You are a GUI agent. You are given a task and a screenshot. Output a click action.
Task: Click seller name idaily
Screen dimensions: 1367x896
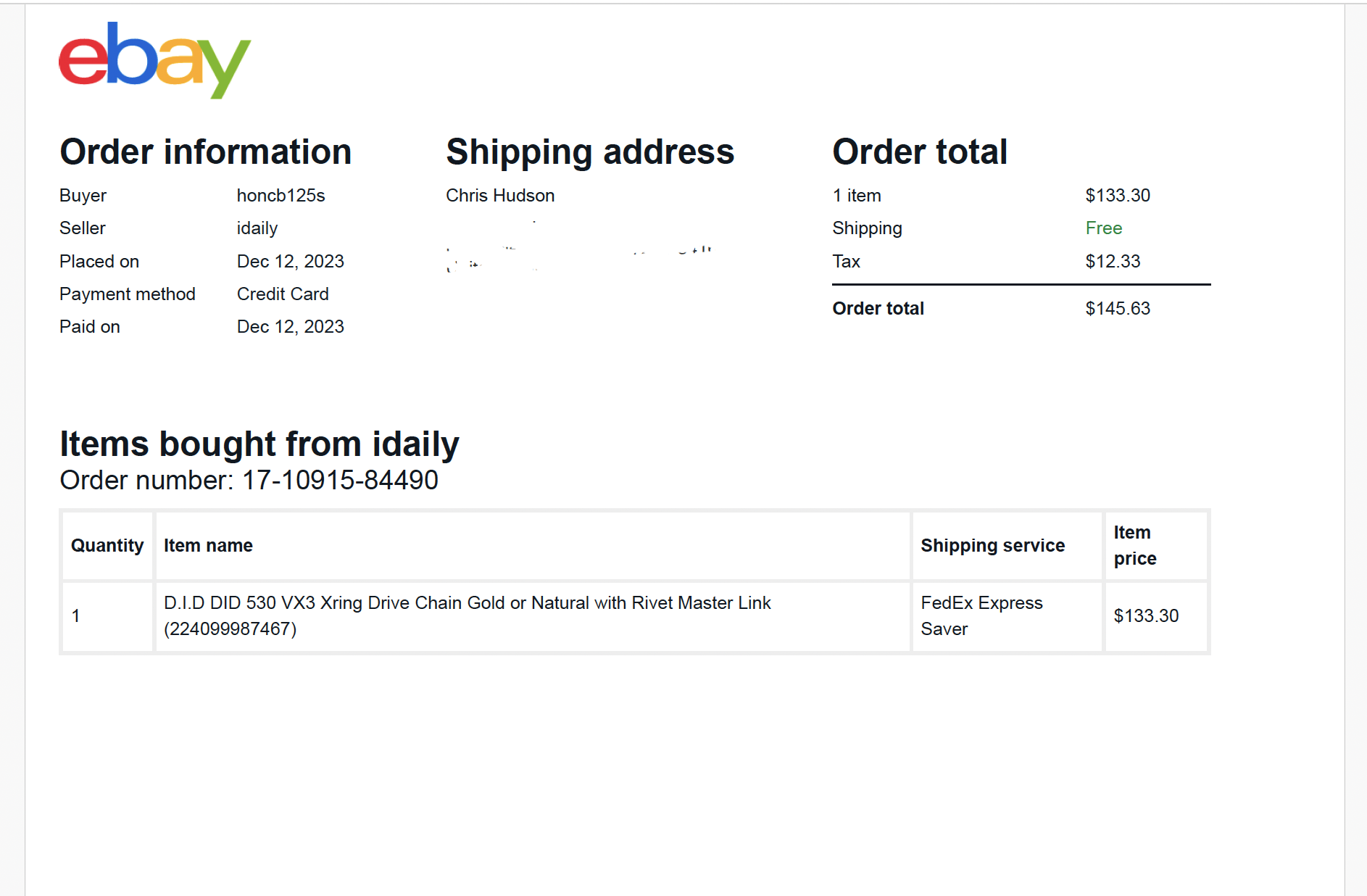pyautogui.click(x=257, y=228)
